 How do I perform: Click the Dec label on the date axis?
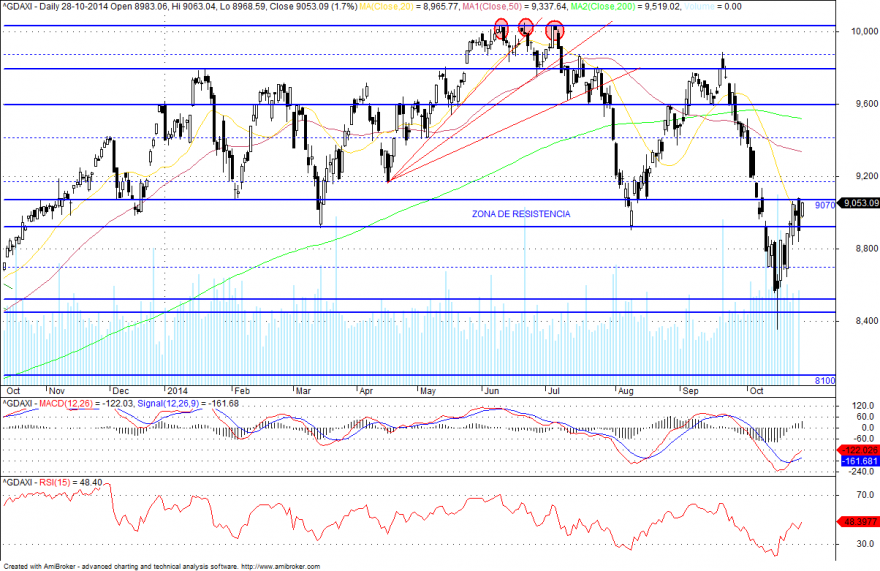click(x=120, y=391)
